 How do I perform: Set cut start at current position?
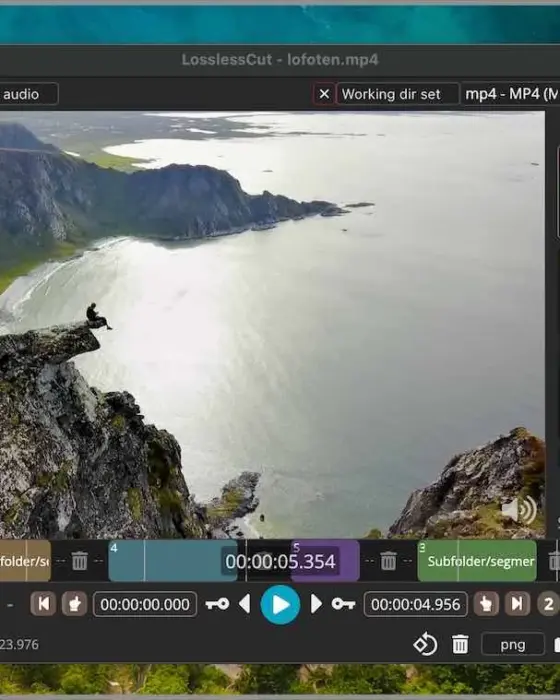pyautogui.click(x=74, y=604)
